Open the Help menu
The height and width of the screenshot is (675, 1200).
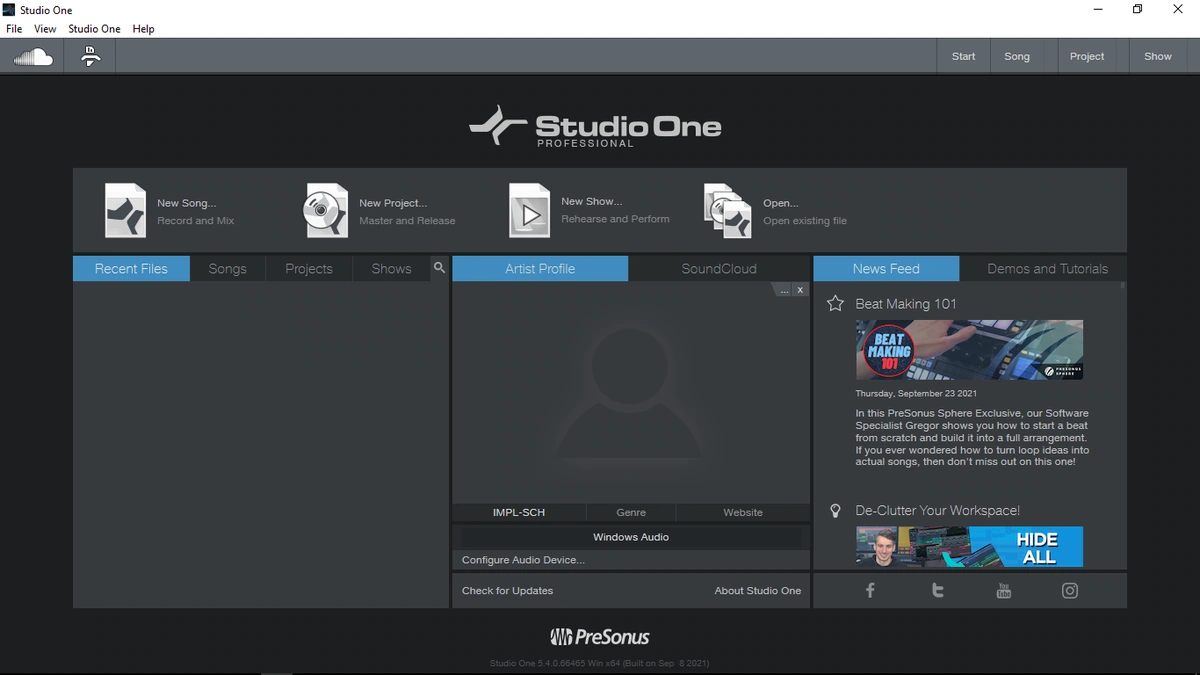click(x=144, y=29)
